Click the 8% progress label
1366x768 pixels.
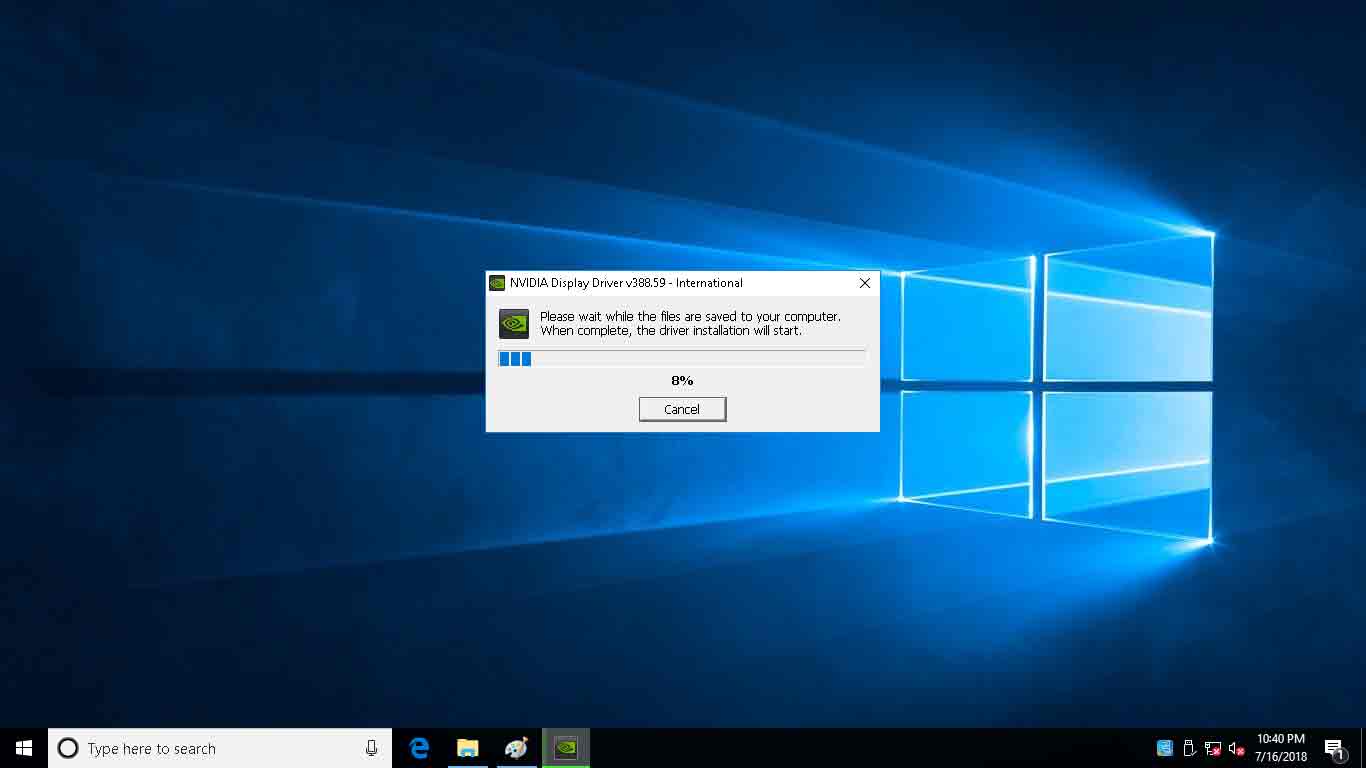click(682, 381)
